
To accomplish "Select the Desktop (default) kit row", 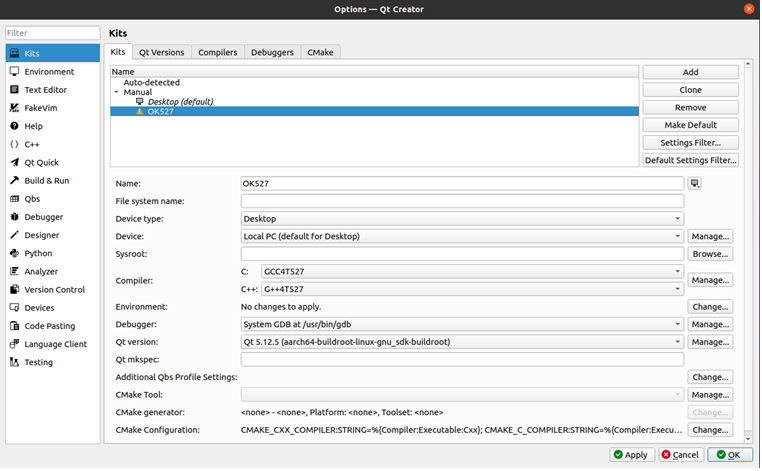I will 375,102.
